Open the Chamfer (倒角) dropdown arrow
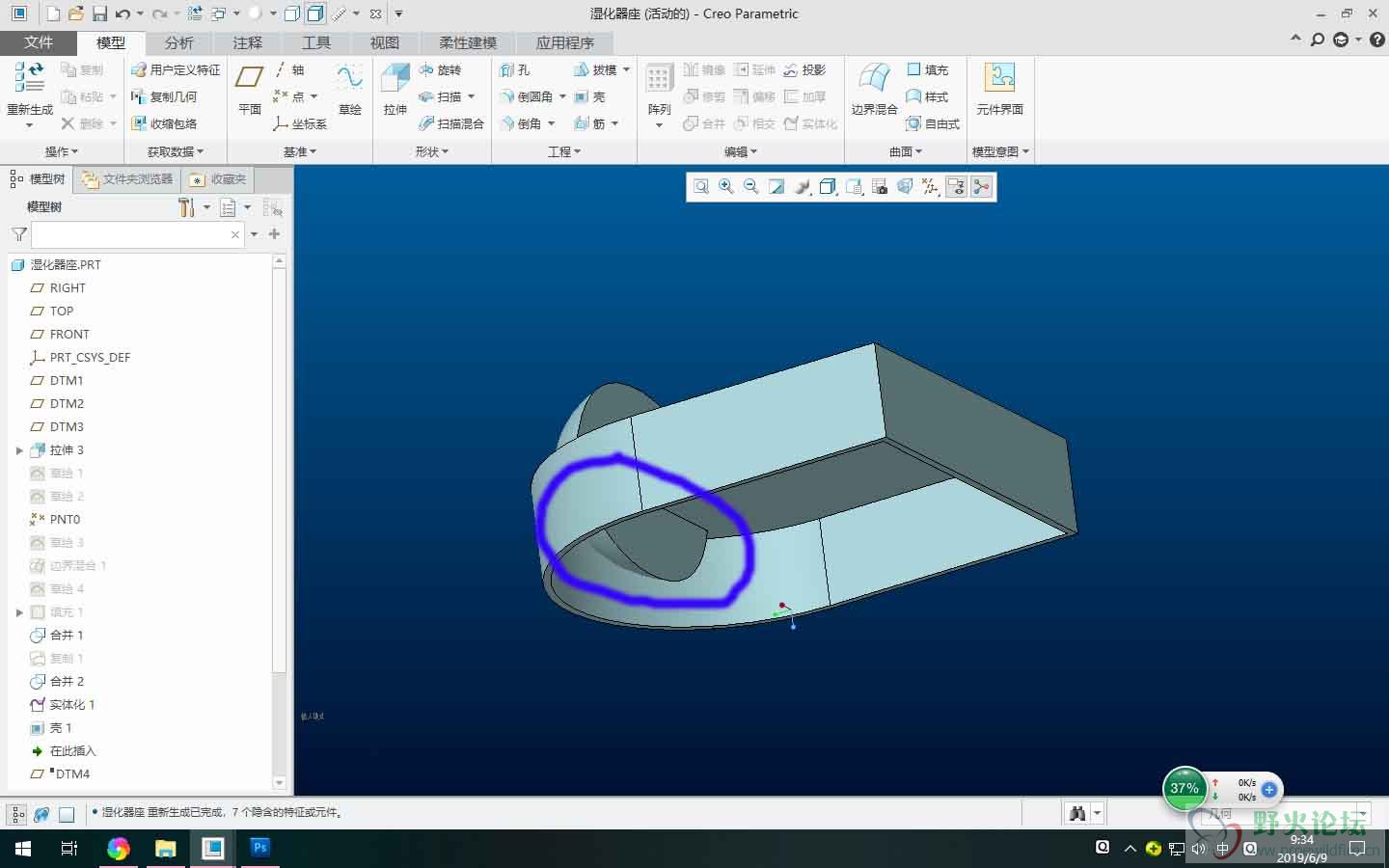The image size is (1389, 868). click(x=552, y=123)
